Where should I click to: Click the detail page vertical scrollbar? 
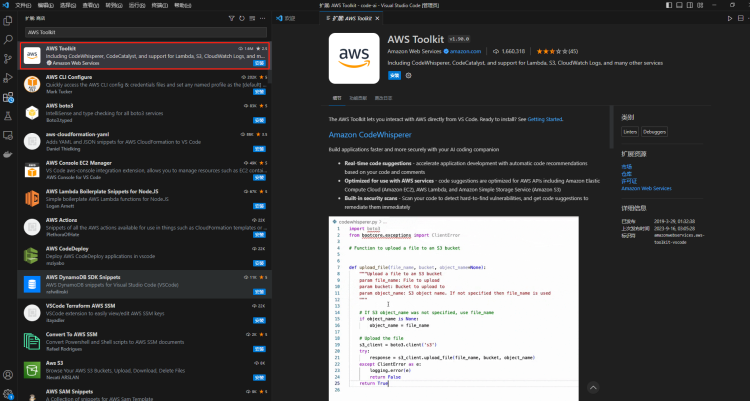611,127
